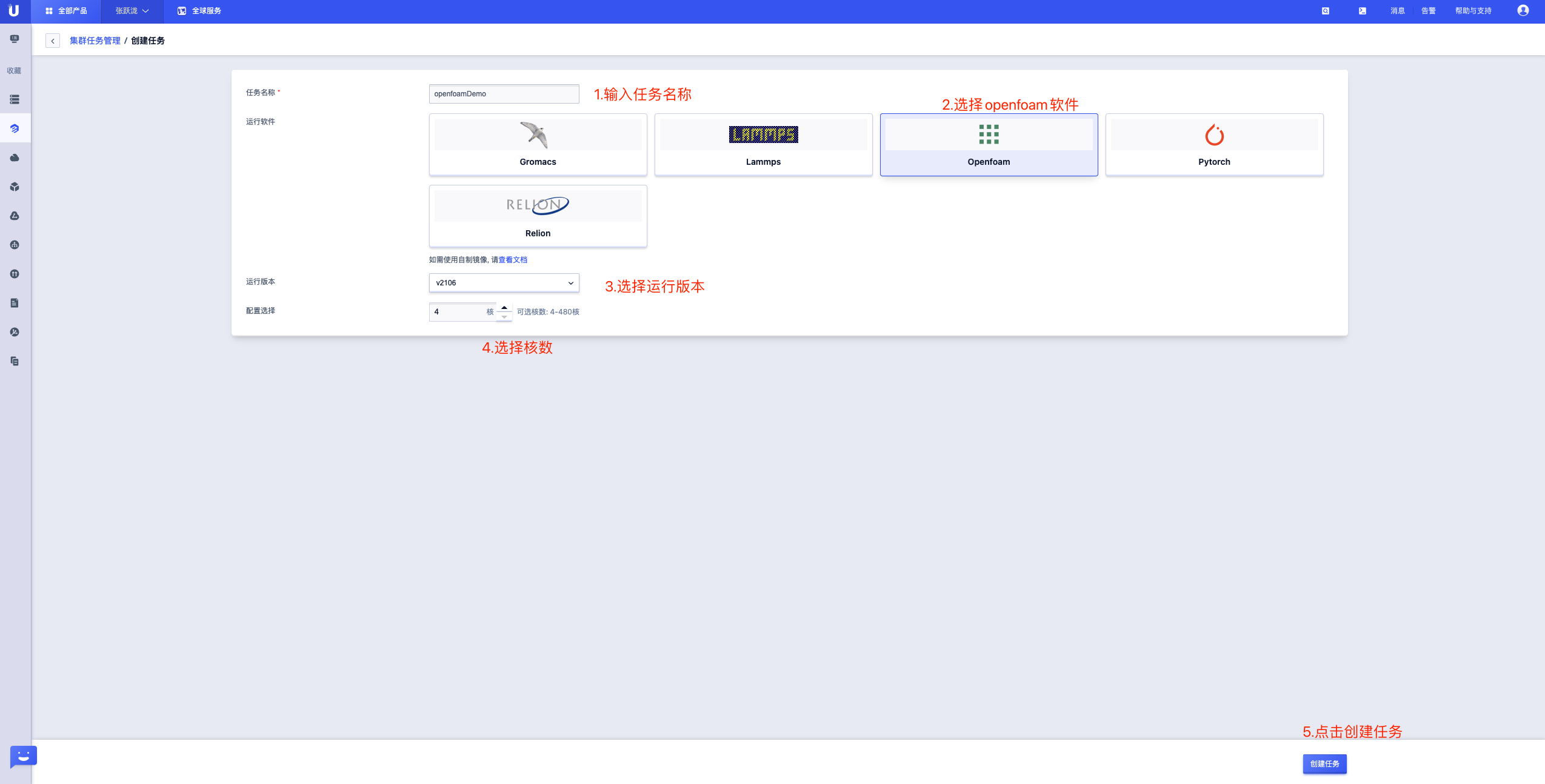This screenshot has width=1545, height=784.
Task: Click the 可选核数: 4-480核 hint text
Action: tap(548, 312)
